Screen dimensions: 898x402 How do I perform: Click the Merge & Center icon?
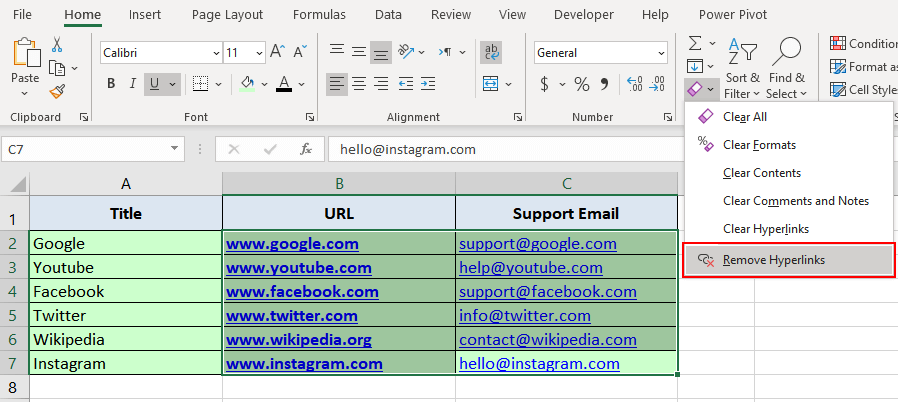(x=491, y=84)
